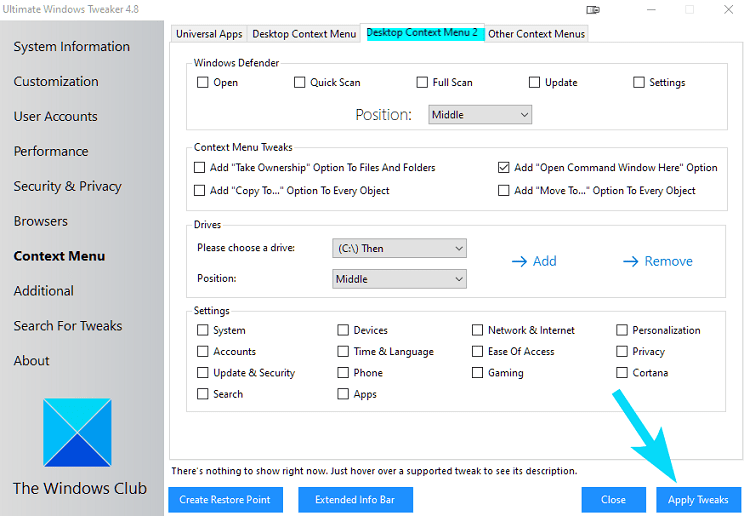Click the Remove drive link
Screen dimensions: 744x516
coord(658,262)
